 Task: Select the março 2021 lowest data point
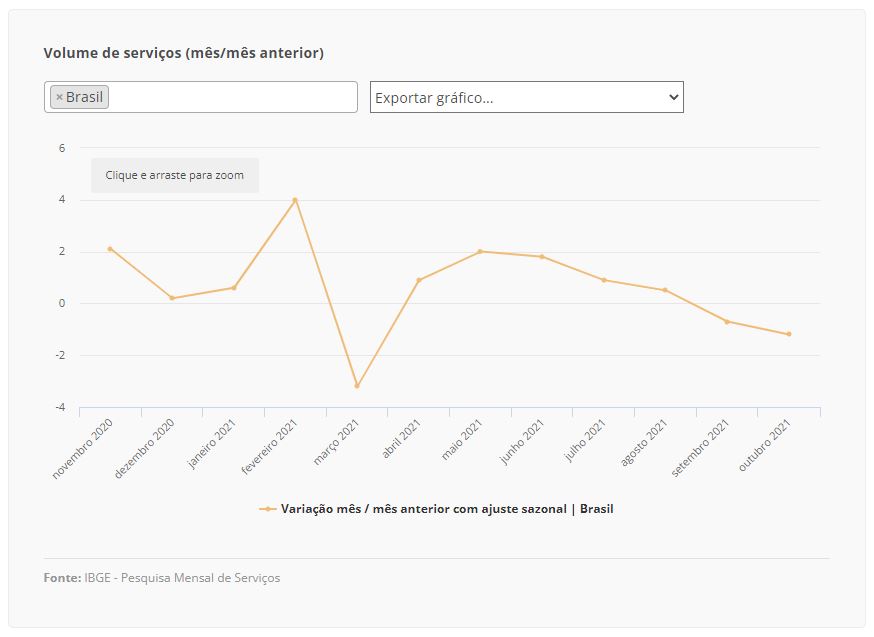[357, 386]
